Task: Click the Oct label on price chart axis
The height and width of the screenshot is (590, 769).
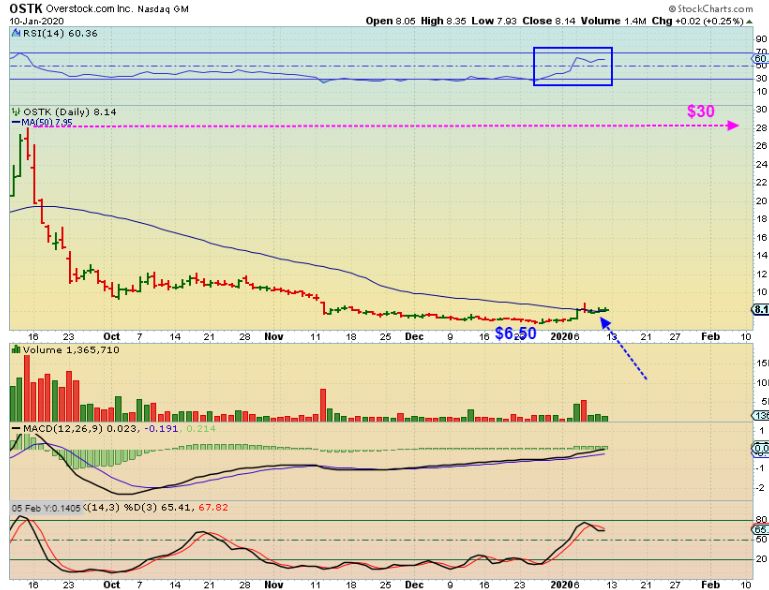Action: click(111, 336)
